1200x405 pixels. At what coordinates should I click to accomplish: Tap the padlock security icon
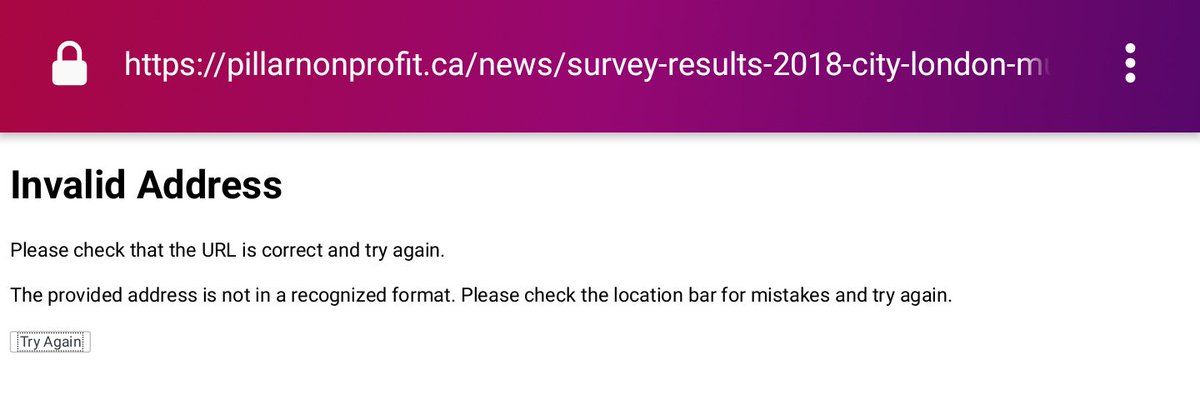pos(69,65)
